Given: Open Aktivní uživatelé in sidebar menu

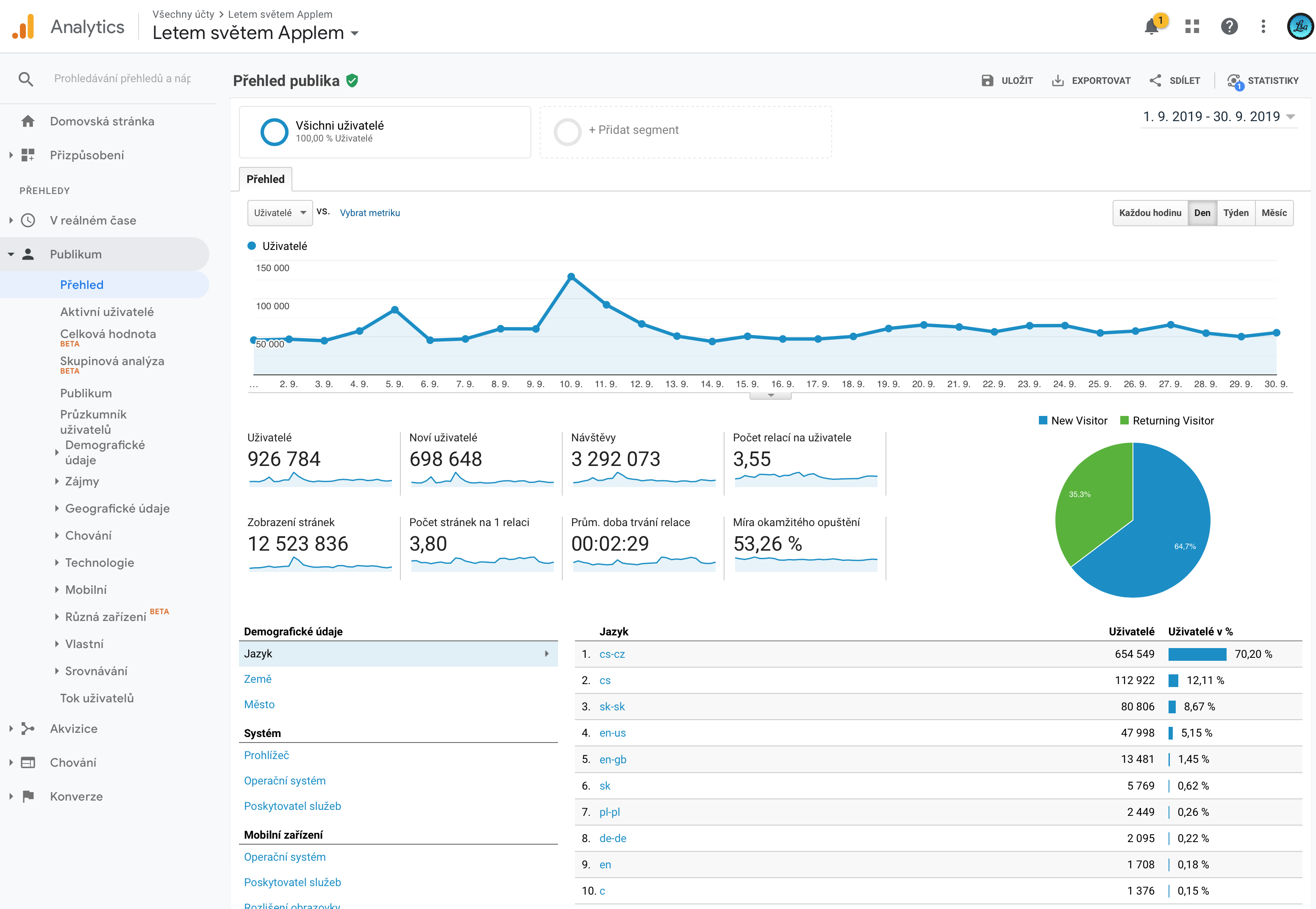Looking at the screenshot, I should [106, 312].
